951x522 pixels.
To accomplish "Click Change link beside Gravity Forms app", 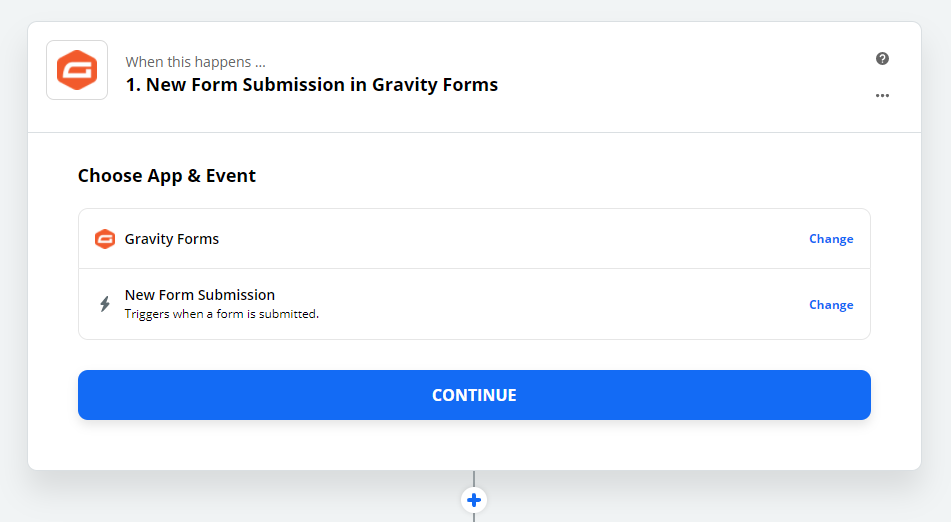I will (831, 239).
